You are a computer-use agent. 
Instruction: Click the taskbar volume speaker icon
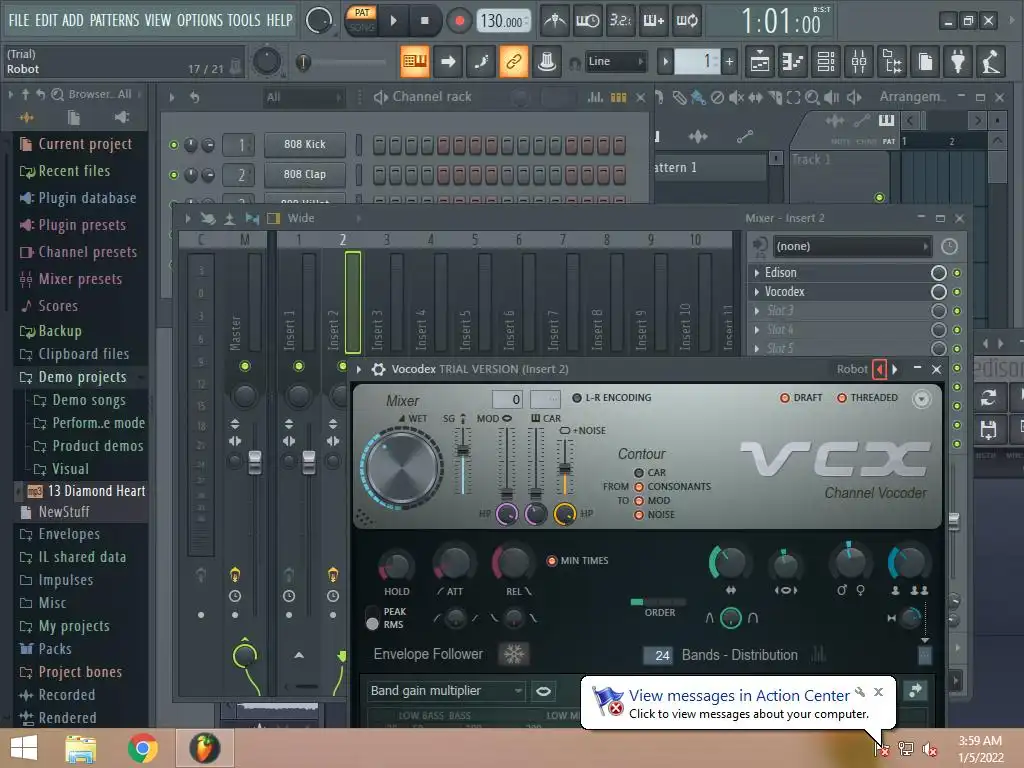[929, 749]
